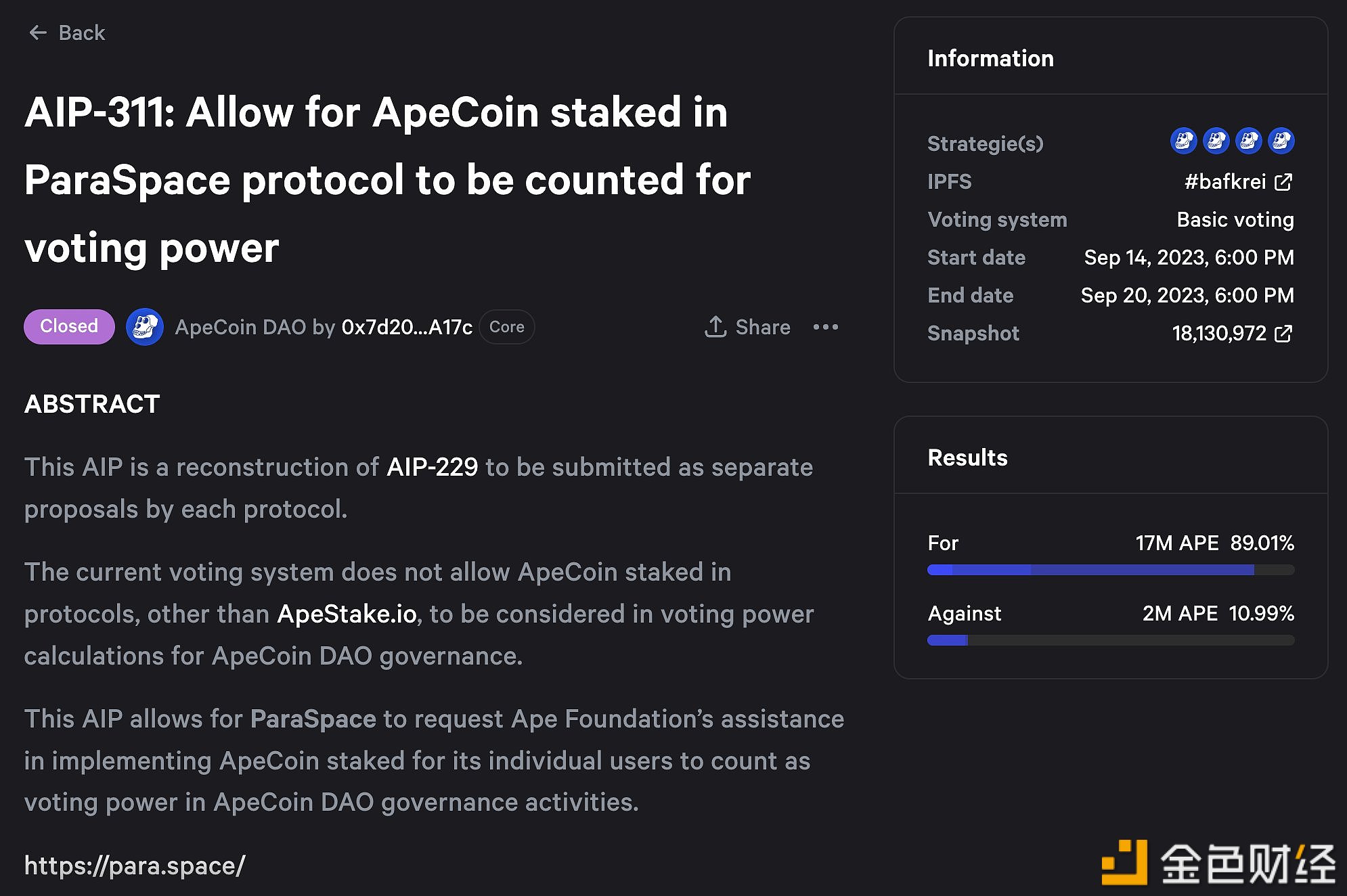Click the Back arrow icon
This screenshot has width=1347, height=896.
point(38,32)
